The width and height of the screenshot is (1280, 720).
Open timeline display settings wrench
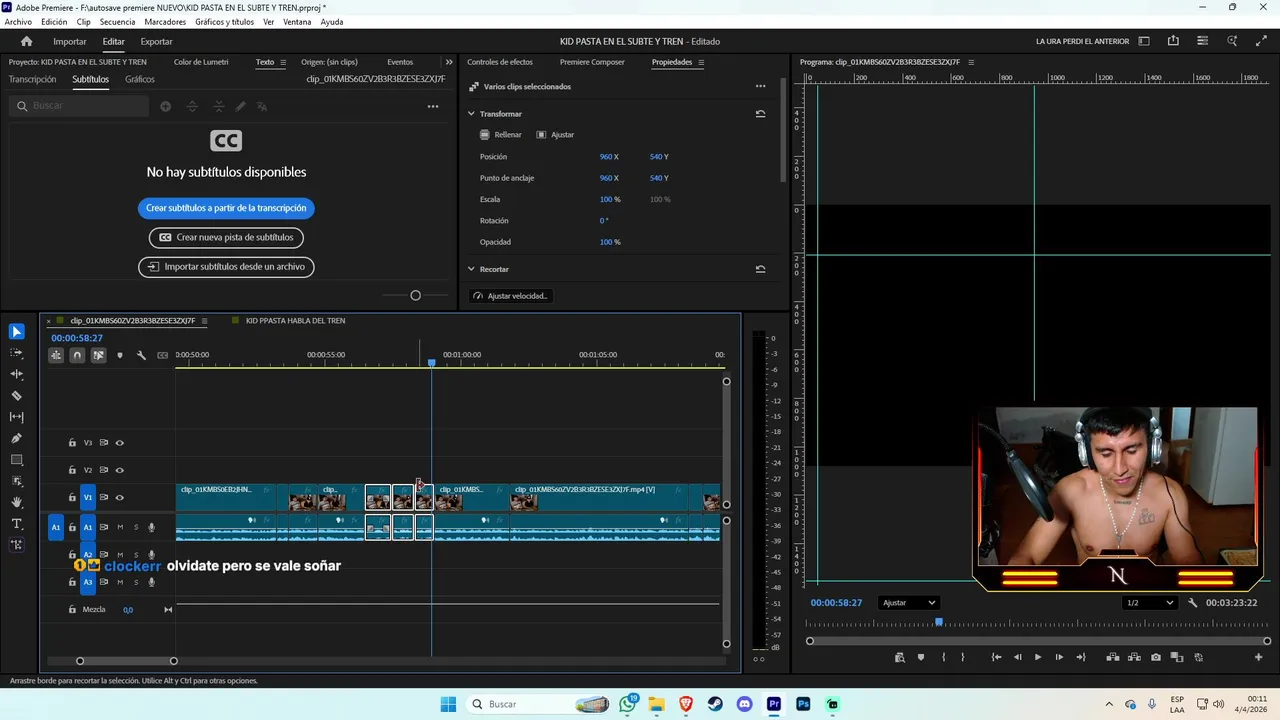[x=141, y=355]
